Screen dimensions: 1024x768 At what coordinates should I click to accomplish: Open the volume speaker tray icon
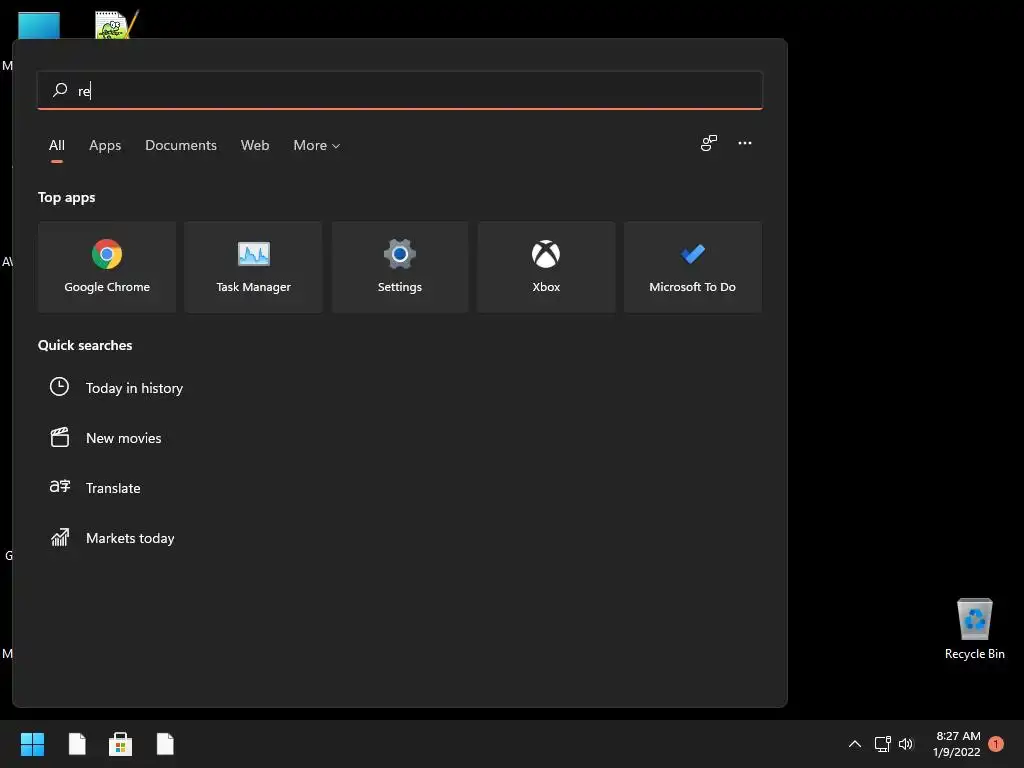(x=906, y=744)
